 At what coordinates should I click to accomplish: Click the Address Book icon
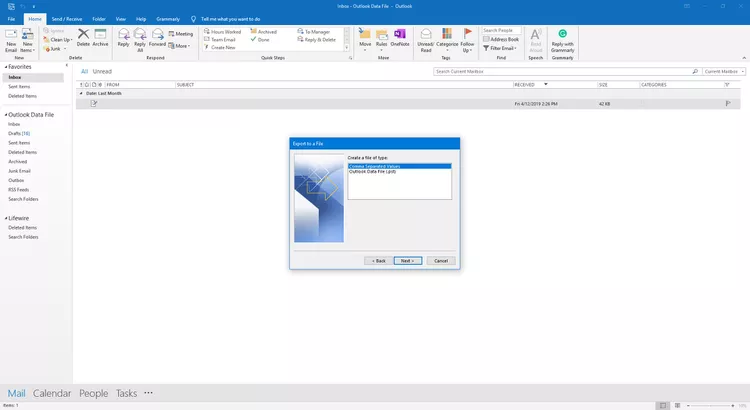tap(486, 39)
